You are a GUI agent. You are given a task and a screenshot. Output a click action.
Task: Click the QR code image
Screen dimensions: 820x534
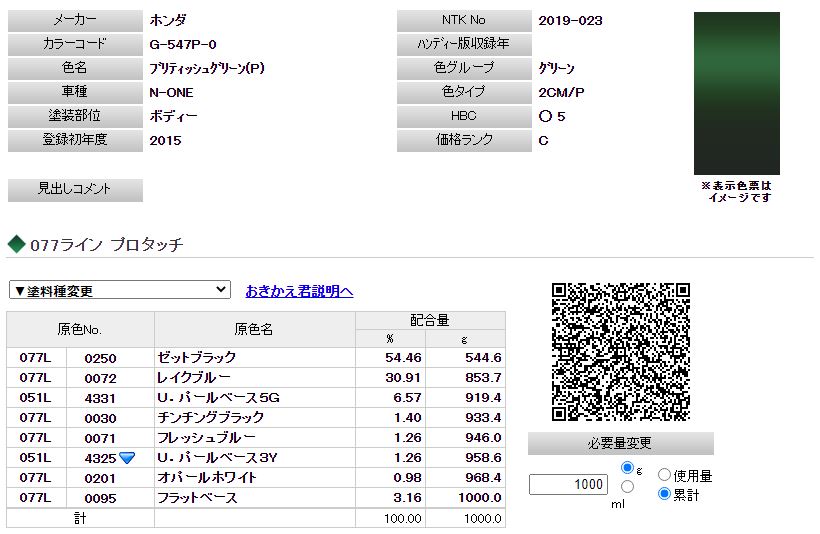click(621, 352)
